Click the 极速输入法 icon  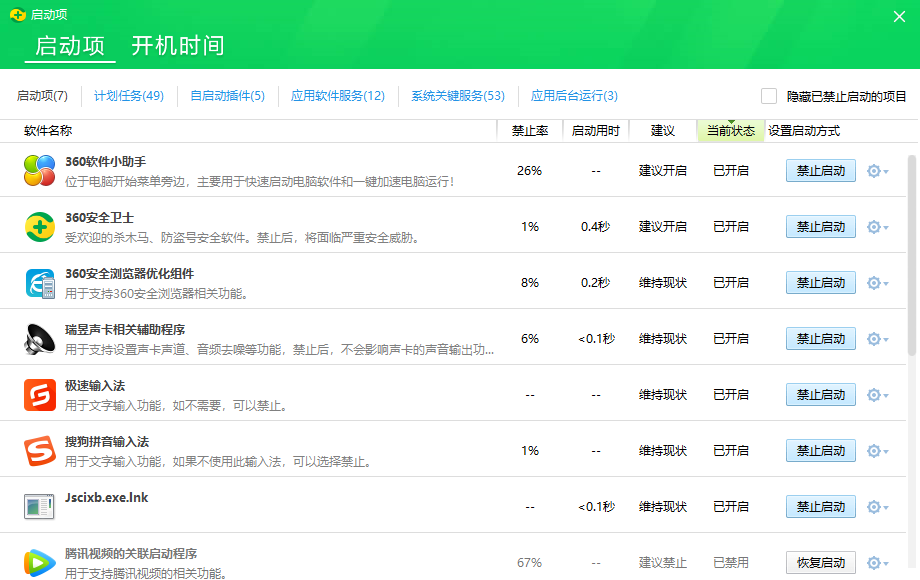(40, 395)
